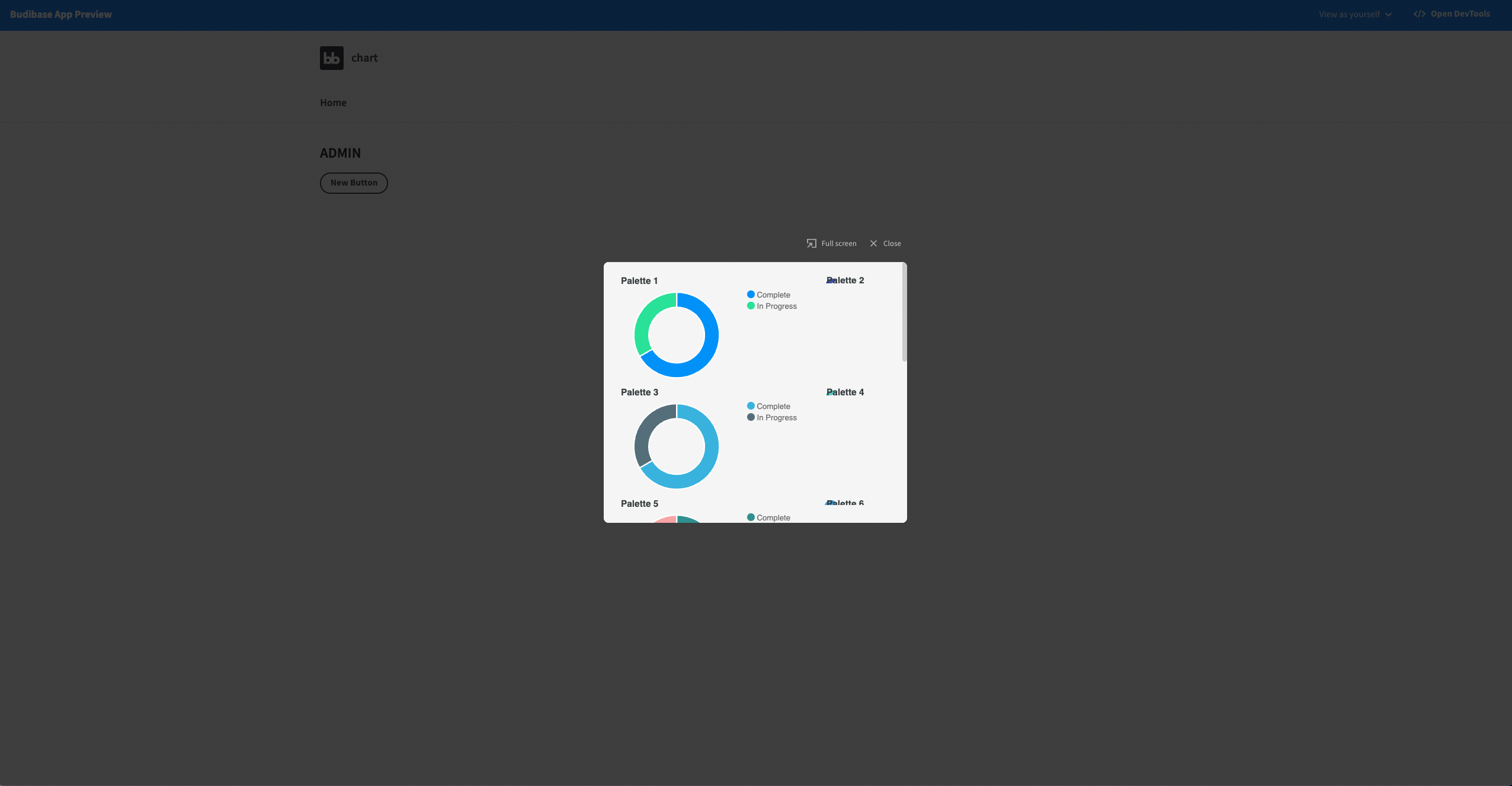Click the Palette 2 chart title

845,280
